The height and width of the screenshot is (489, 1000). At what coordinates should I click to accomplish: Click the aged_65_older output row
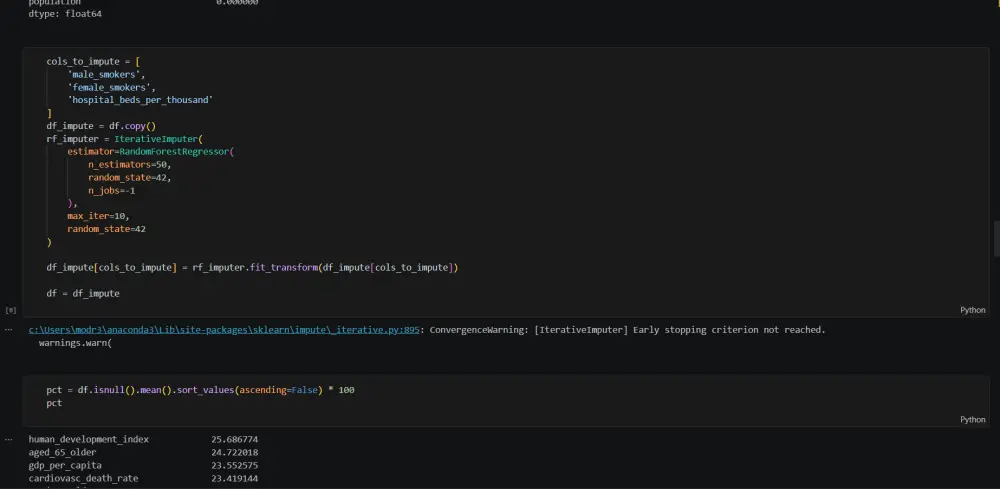click(x=143, y=453)
